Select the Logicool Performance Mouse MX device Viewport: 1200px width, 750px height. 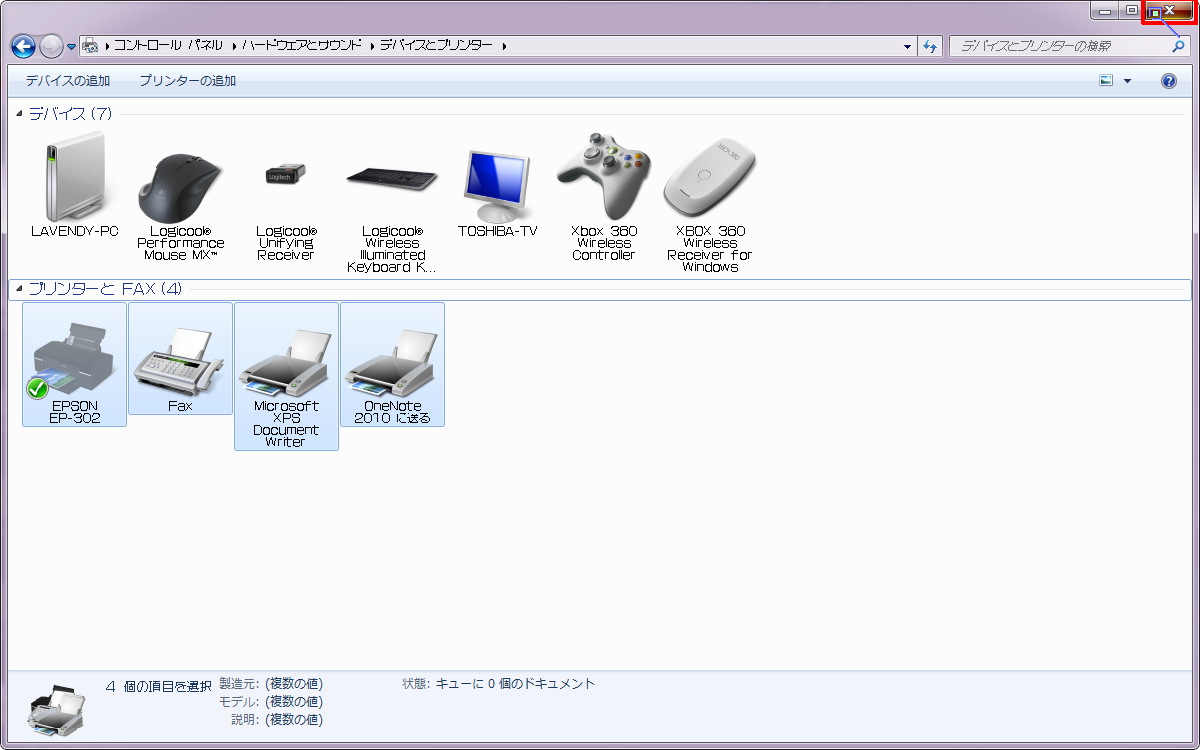(180, 200)
